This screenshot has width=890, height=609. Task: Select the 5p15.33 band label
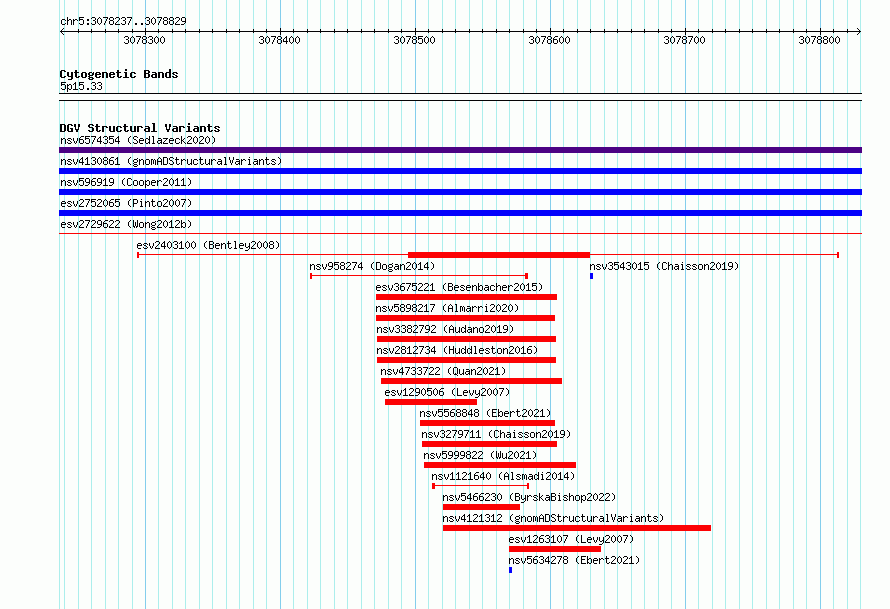81,86
